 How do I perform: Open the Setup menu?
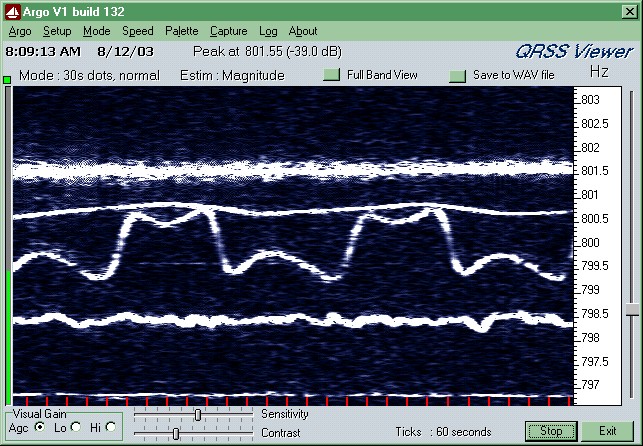click(57, 31)
